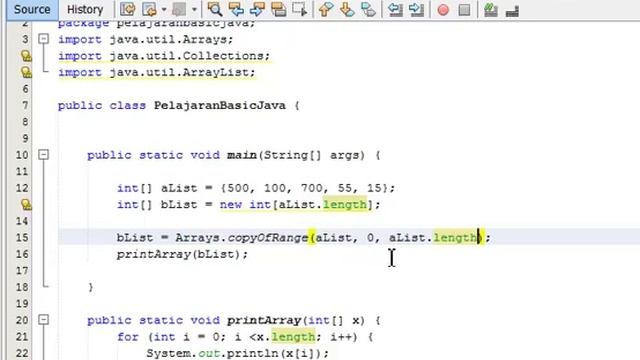Click the line number 15 in the gutter

click(x=22, y=238)
